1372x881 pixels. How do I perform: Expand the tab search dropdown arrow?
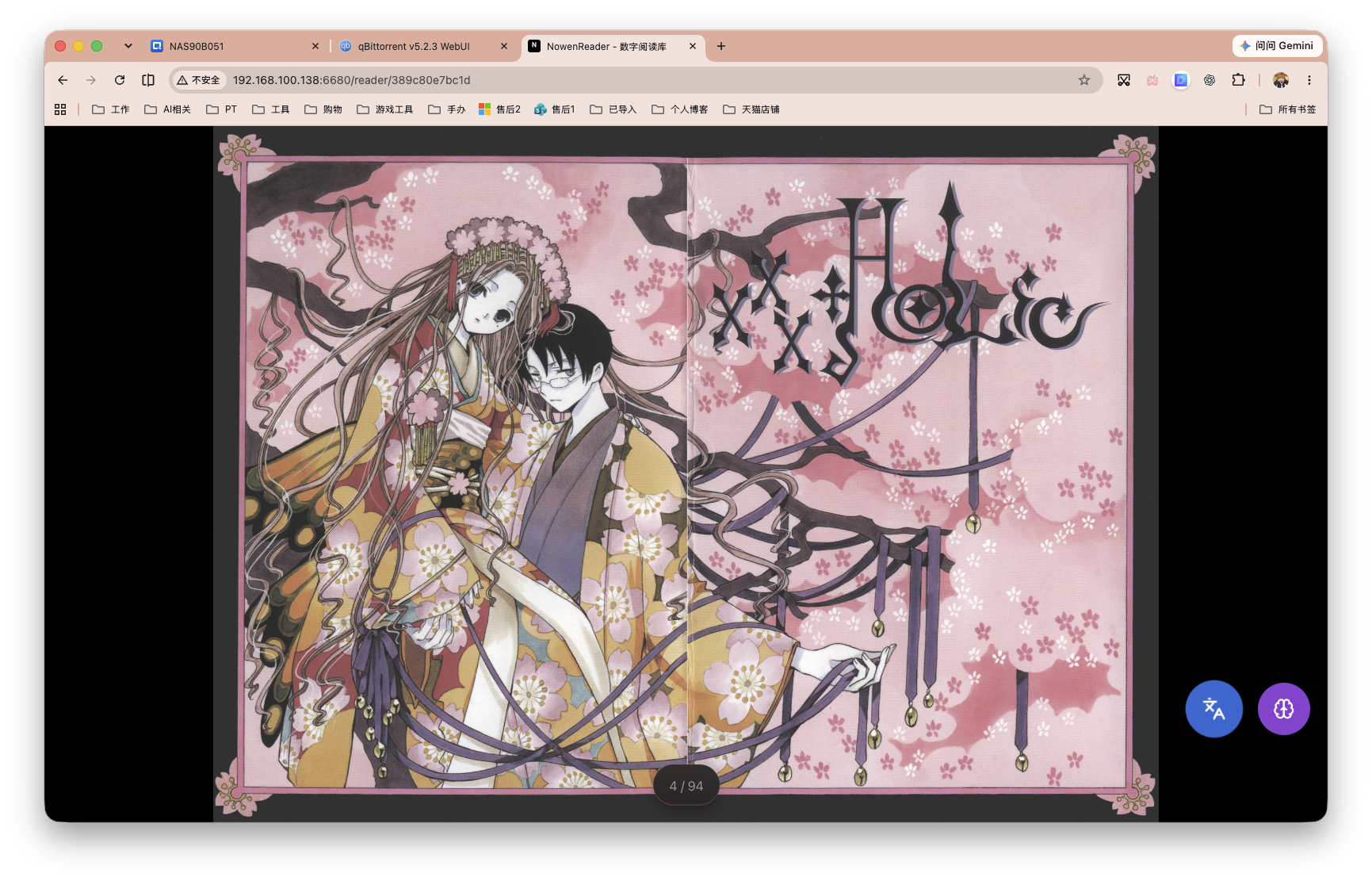128,46
